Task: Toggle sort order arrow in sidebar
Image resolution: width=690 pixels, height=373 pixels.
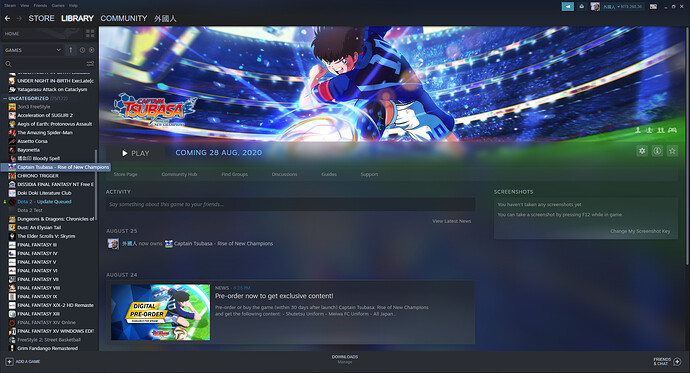Action: 70,50
